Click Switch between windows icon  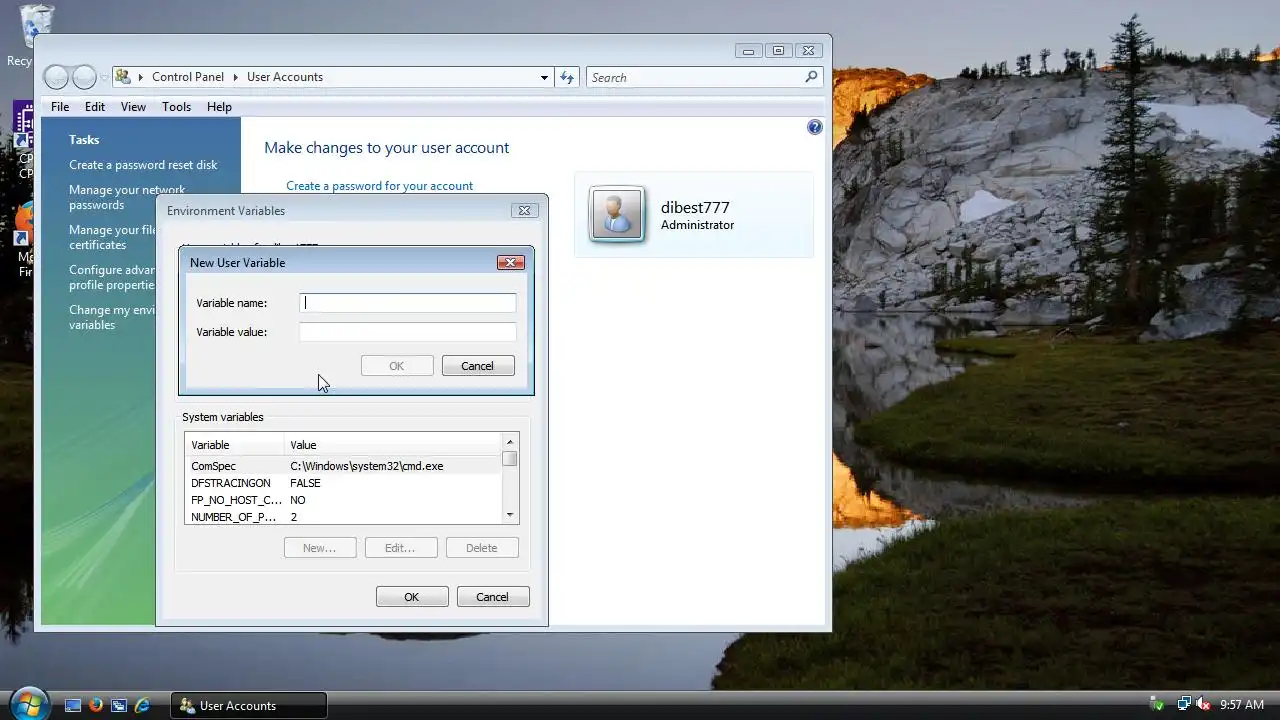click(x=119, y=705)
